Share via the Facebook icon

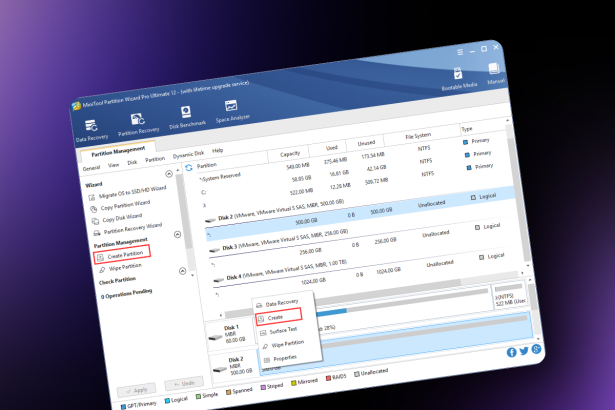(511, 352)
